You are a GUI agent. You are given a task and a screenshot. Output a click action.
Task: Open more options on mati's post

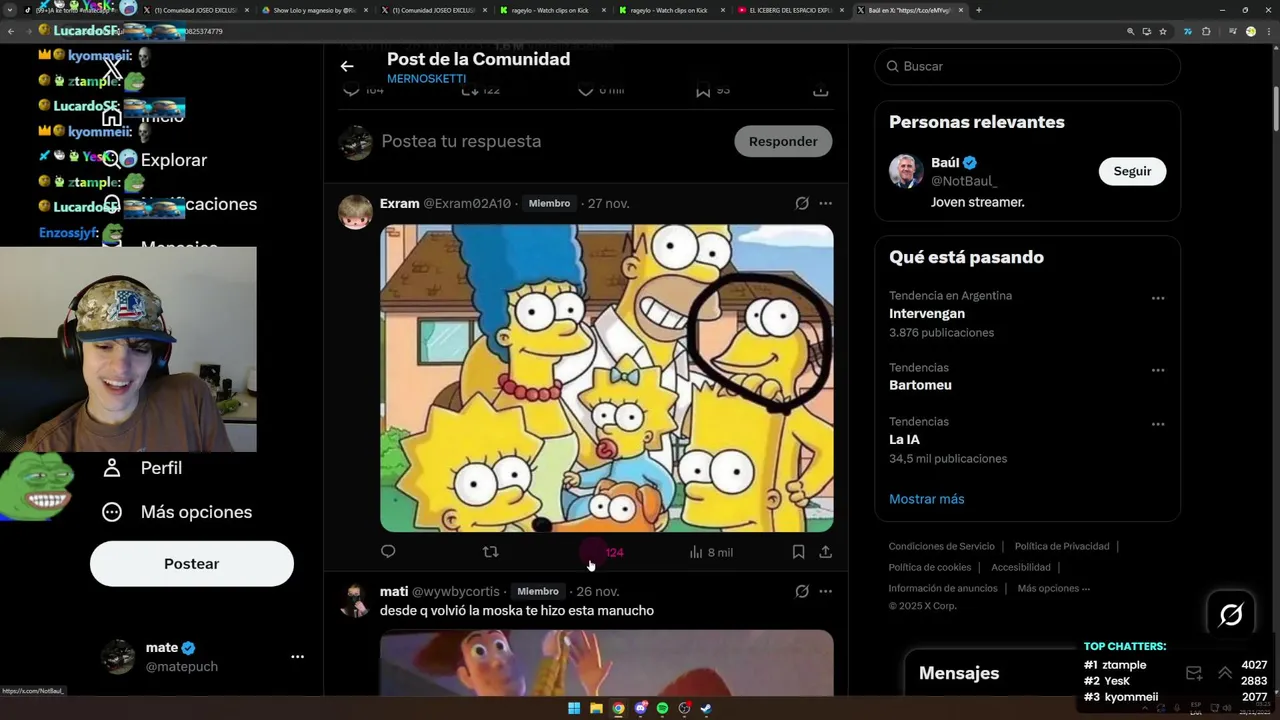point(825,591)
